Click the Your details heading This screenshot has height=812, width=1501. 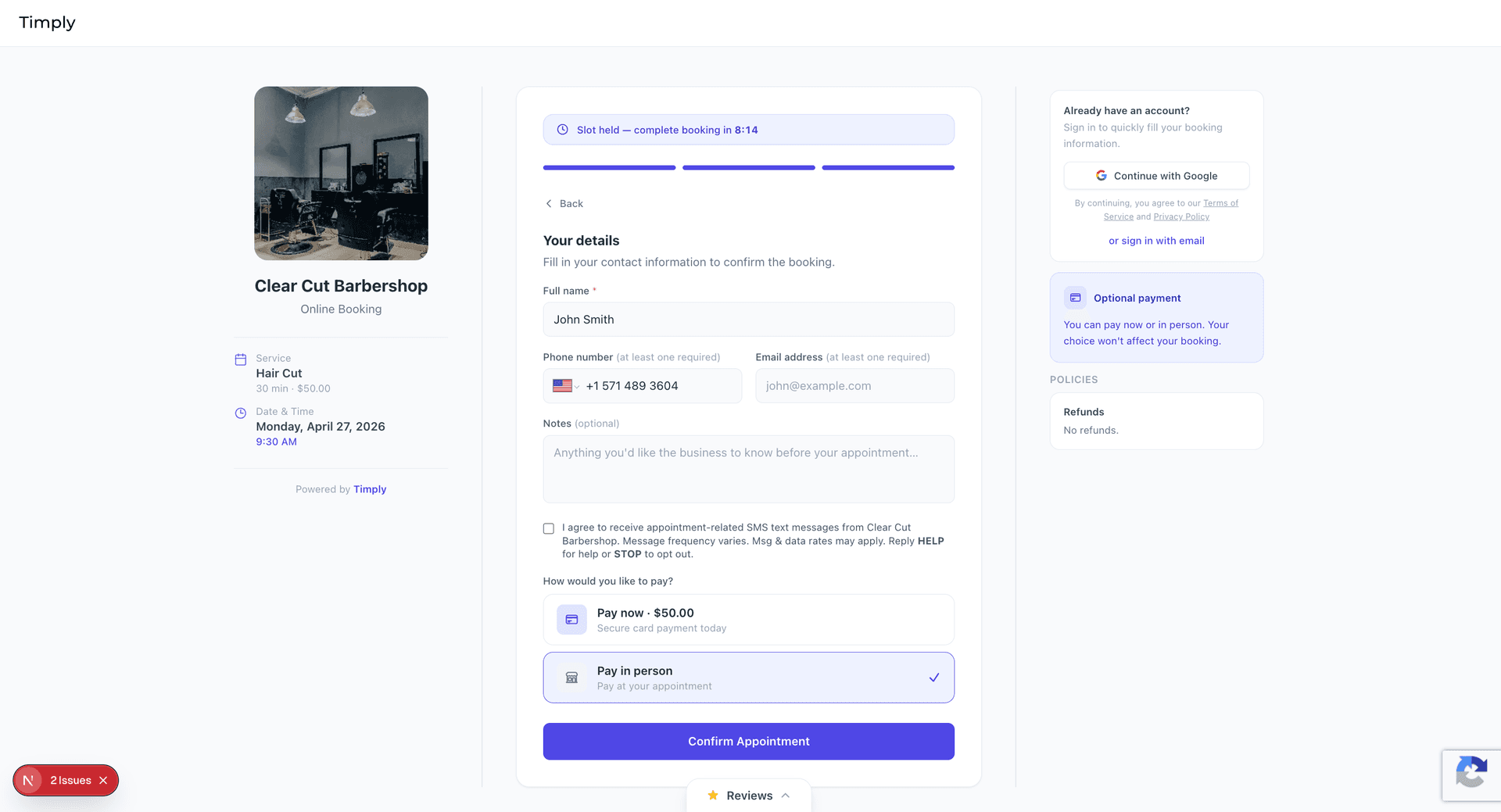pos(581,241)
